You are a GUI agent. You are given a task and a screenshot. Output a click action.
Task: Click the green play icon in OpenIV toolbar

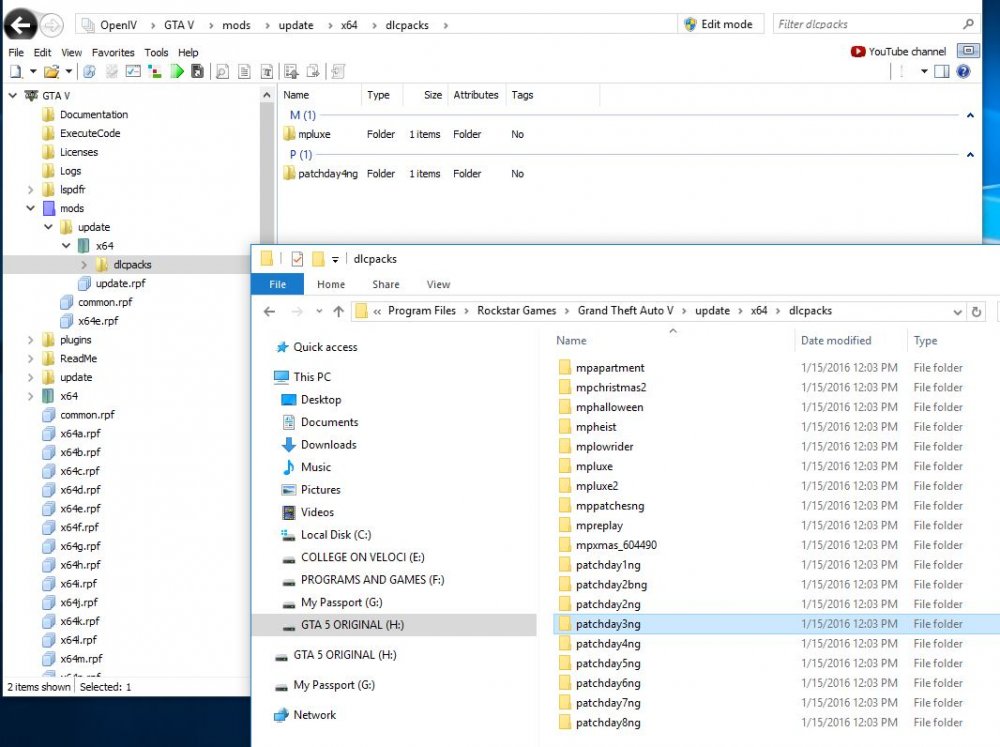point(177,71)
